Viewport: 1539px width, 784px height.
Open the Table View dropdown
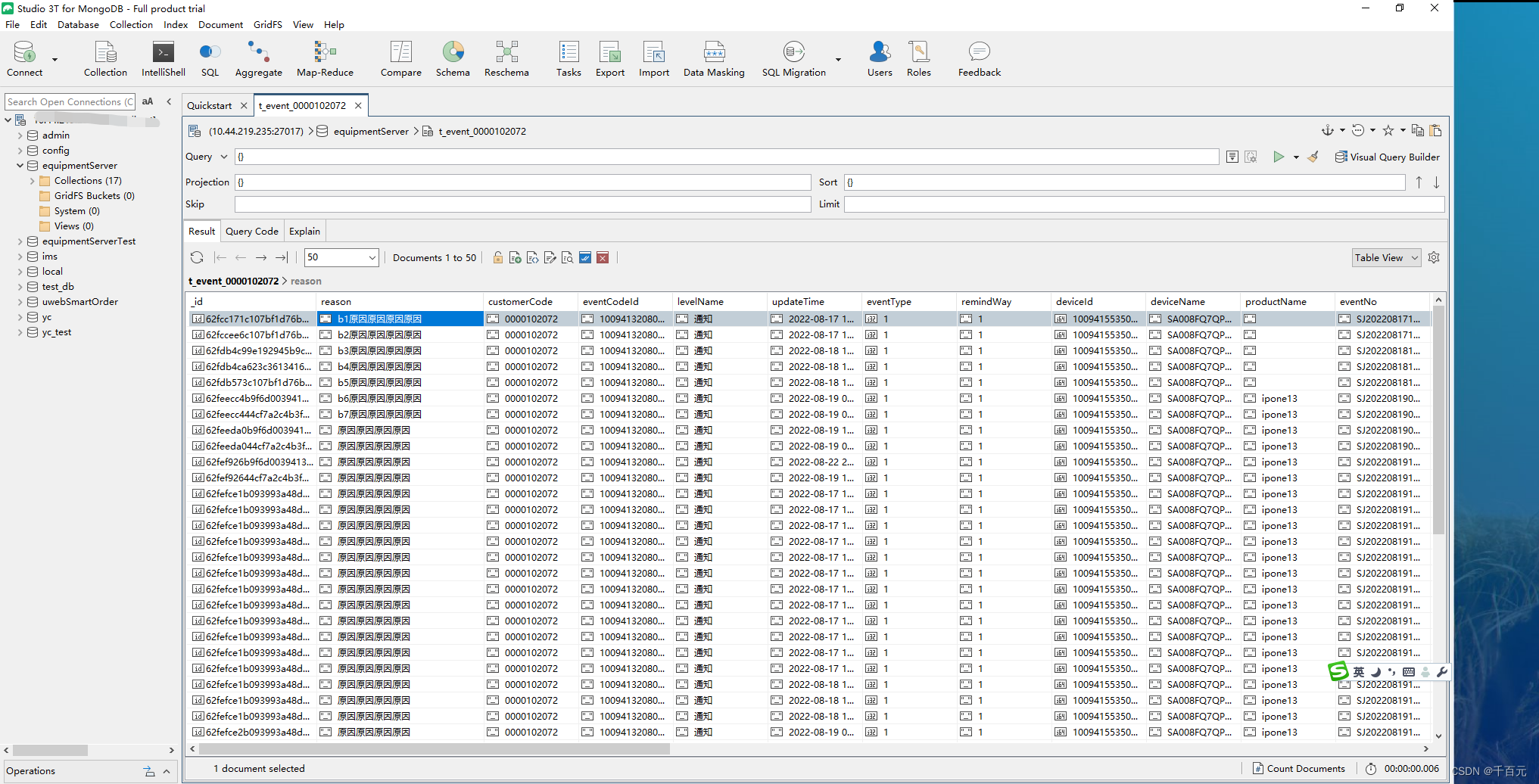coord(1387,257)
